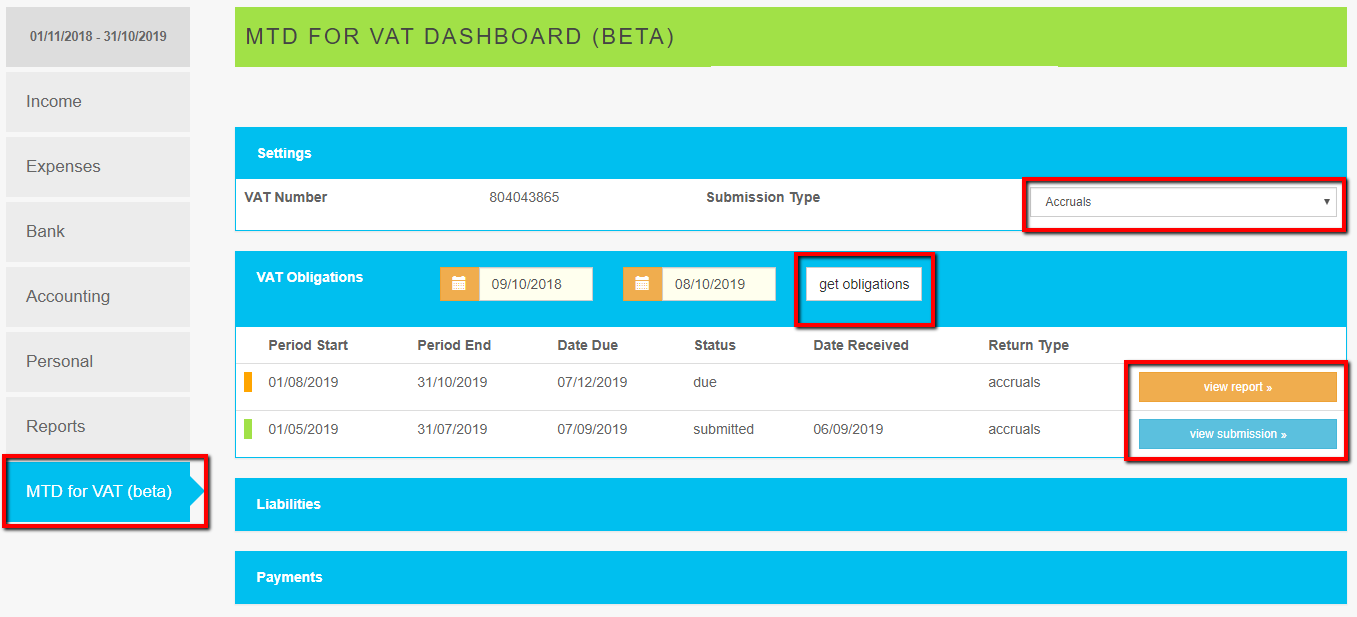Click the Return Type column header

pos(1029,345)
